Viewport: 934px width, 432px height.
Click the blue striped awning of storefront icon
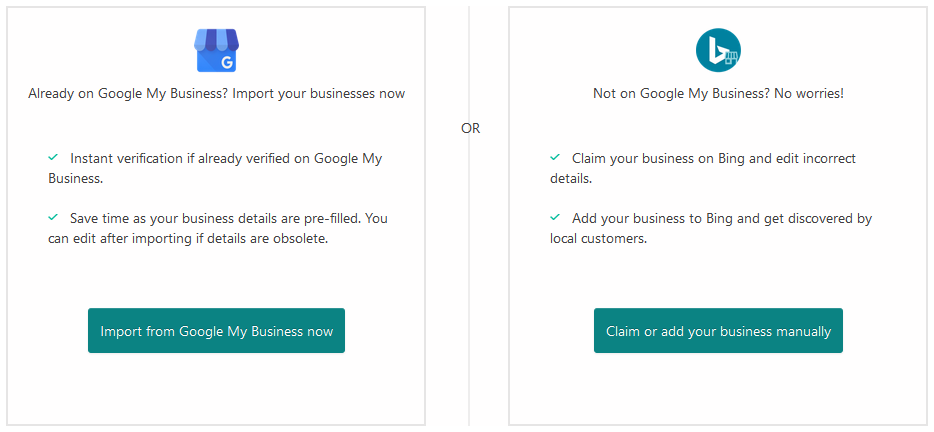tap(217, 39)
